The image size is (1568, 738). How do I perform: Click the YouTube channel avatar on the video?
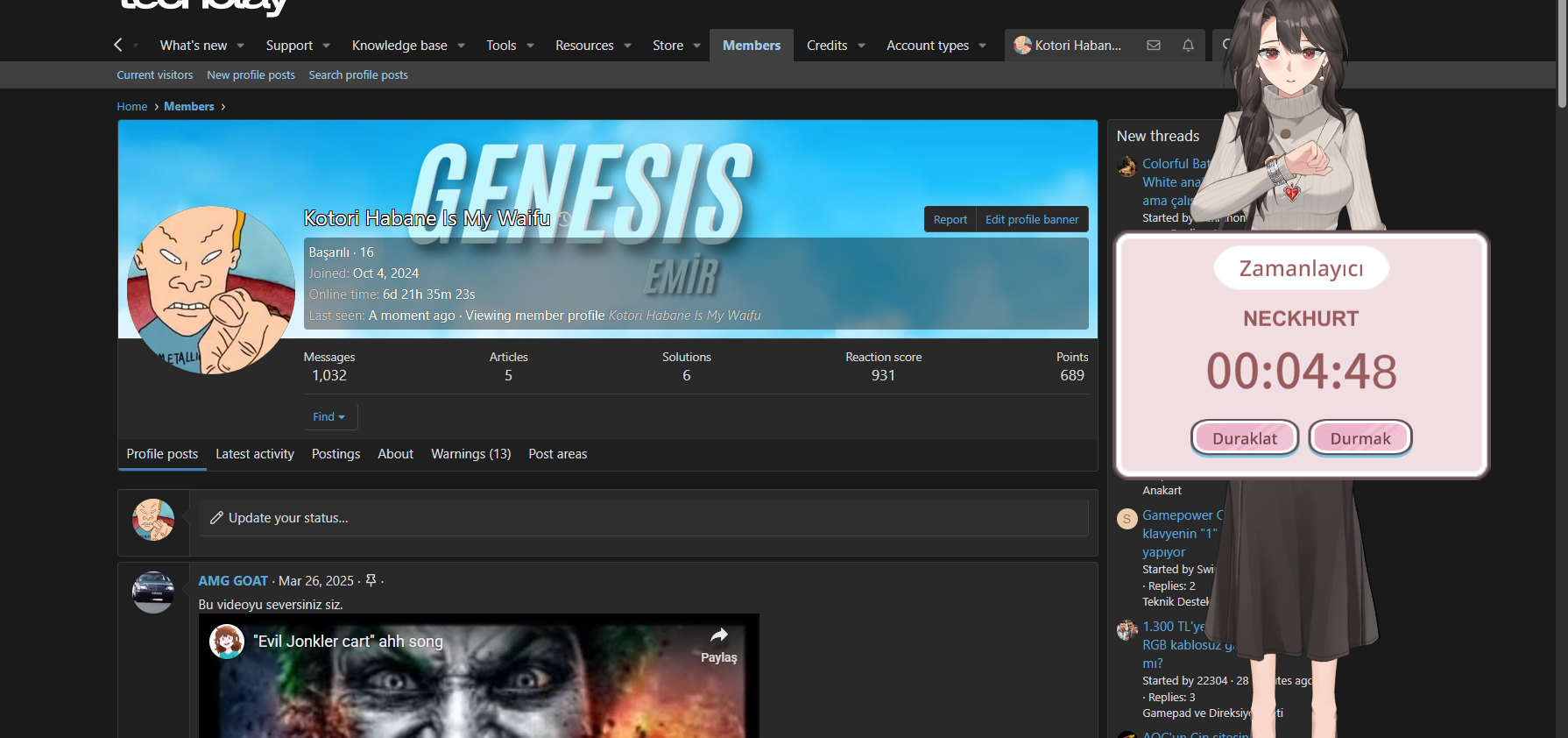click(226, 642)
